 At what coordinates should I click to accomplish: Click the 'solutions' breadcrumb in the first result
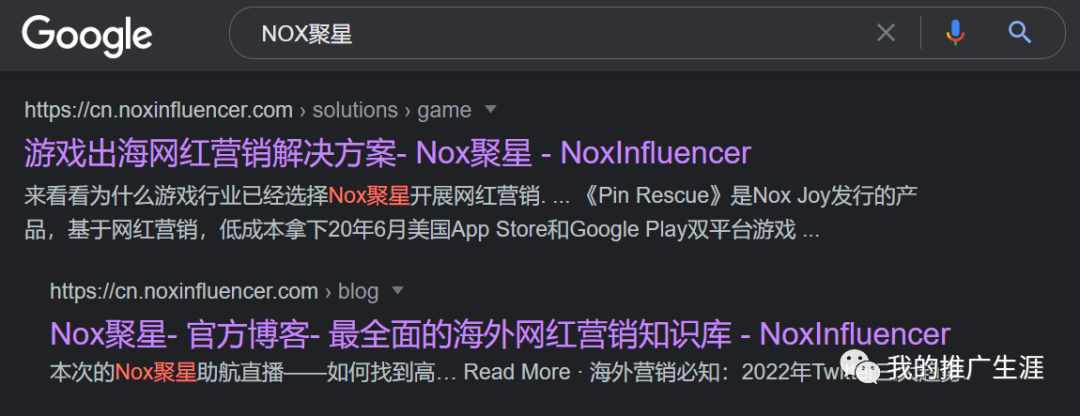coord(355,110)
